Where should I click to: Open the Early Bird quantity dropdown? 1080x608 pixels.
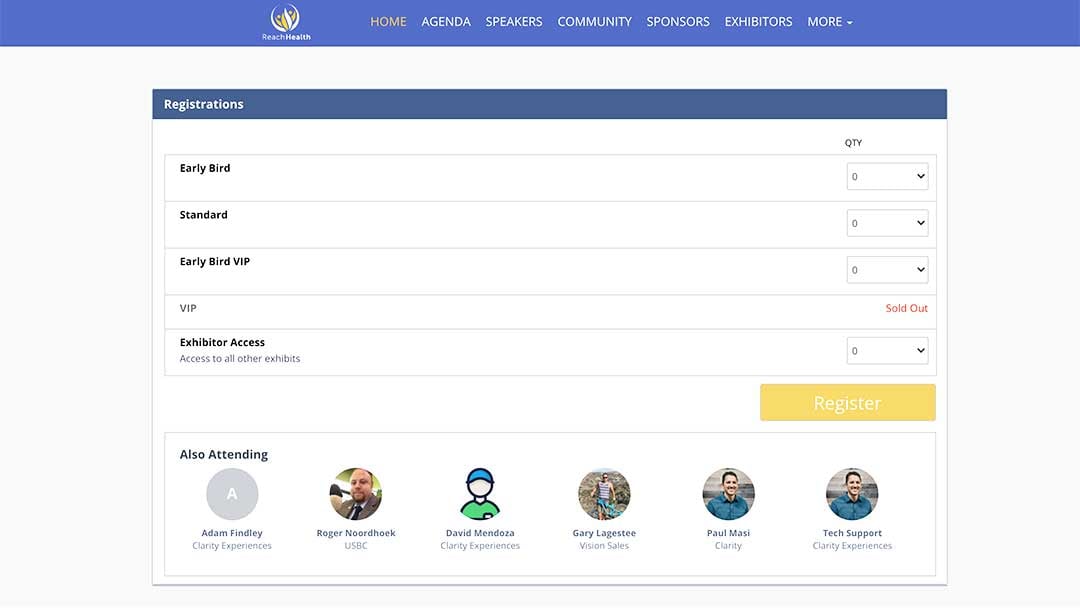click(887, 176)
